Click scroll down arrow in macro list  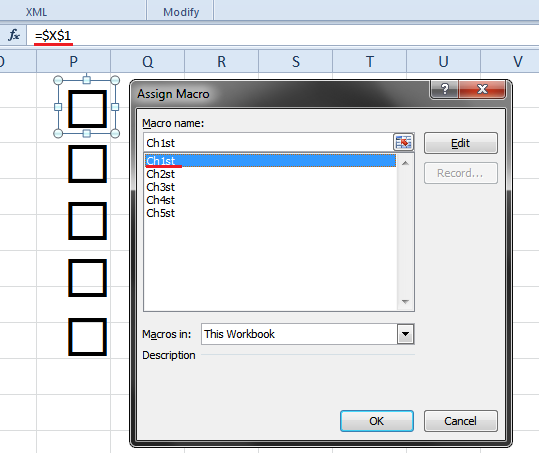tap(405, 302)
